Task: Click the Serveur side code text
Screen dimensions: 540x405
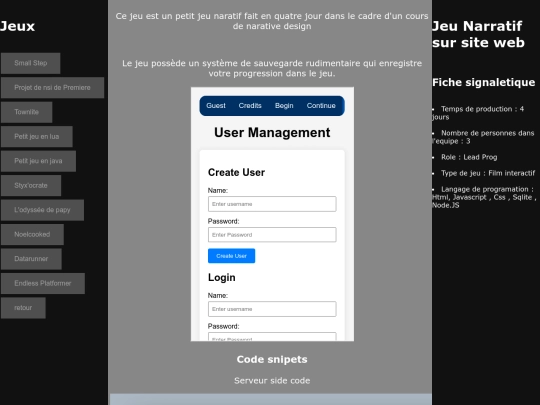Action: point(272,381)
